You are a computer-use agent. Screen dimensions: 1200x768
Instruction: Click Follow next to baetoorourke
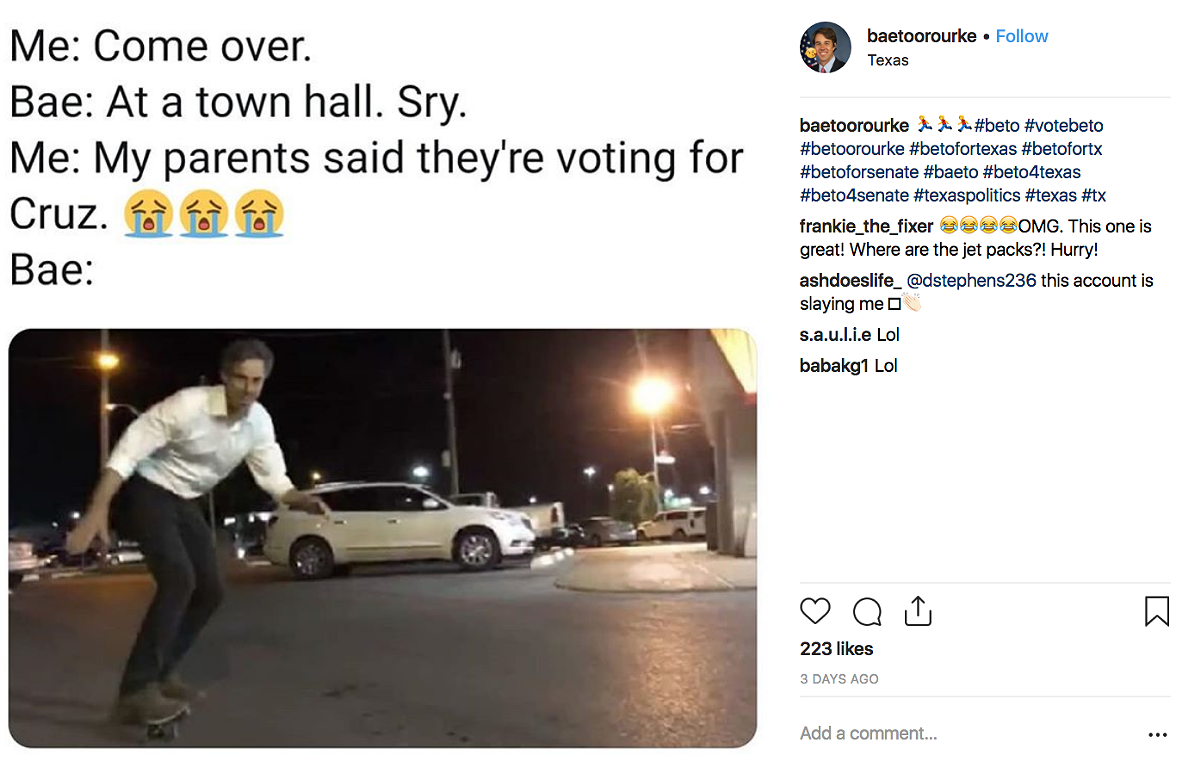coord(1022,36)
